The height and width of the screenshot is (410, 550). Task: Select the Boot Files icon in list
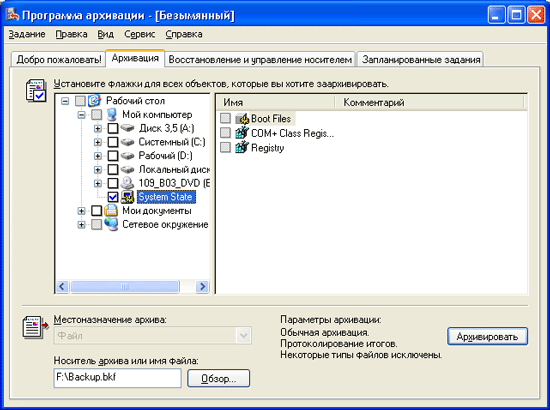242,119
